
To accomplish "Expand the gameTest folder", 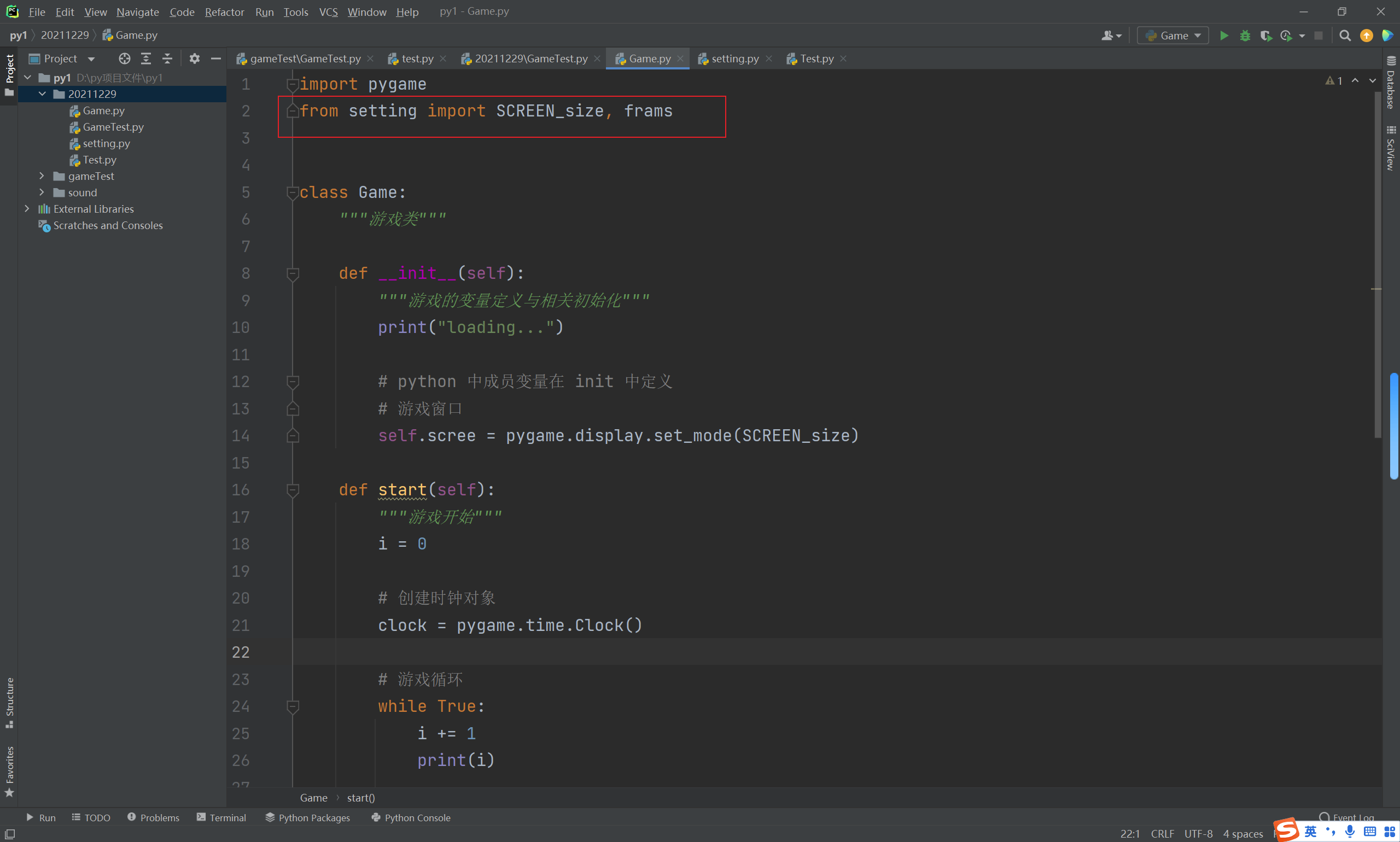I will coord(42,176).
